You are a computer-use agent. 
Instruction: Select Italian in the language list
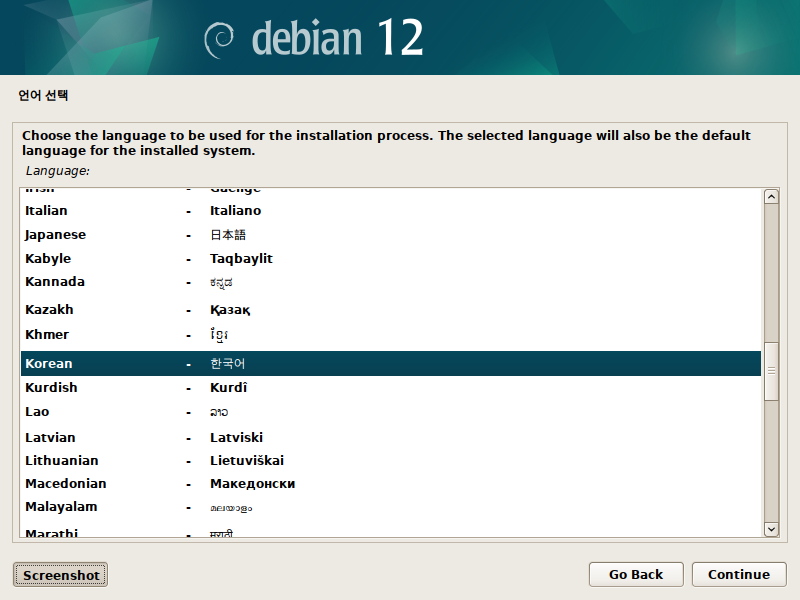[391, 211]
